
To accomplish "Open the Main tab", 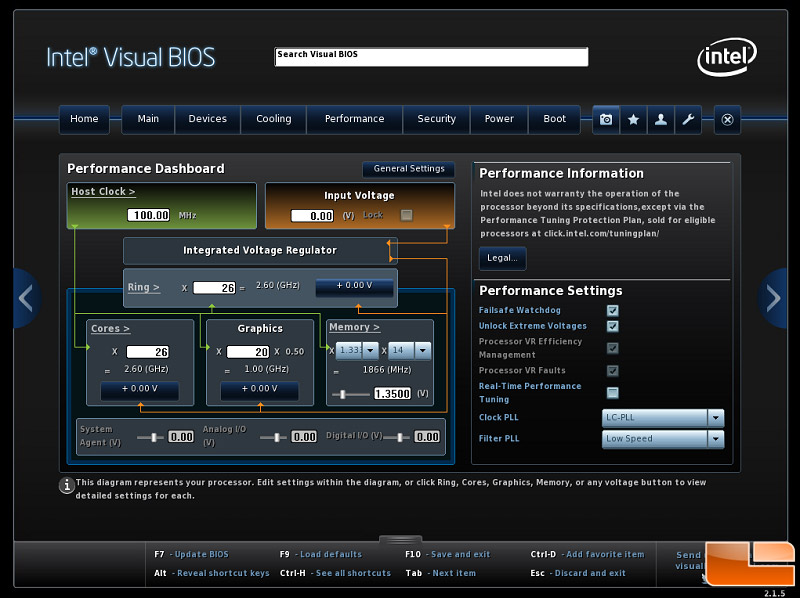I will click(x=148, y=119).
